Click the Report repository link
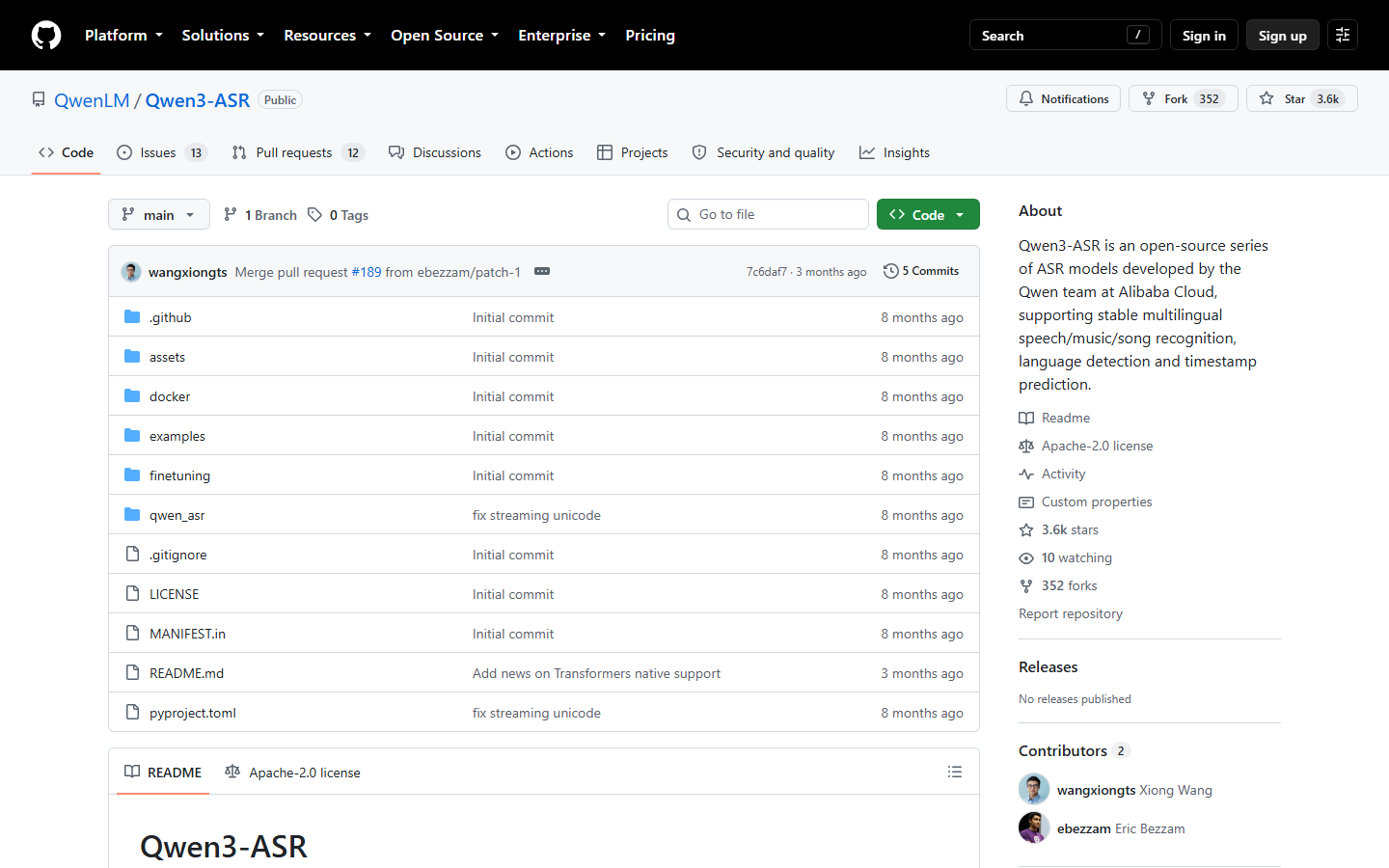The width and height of the screenshot is (1389, 868). (1071, 613)
